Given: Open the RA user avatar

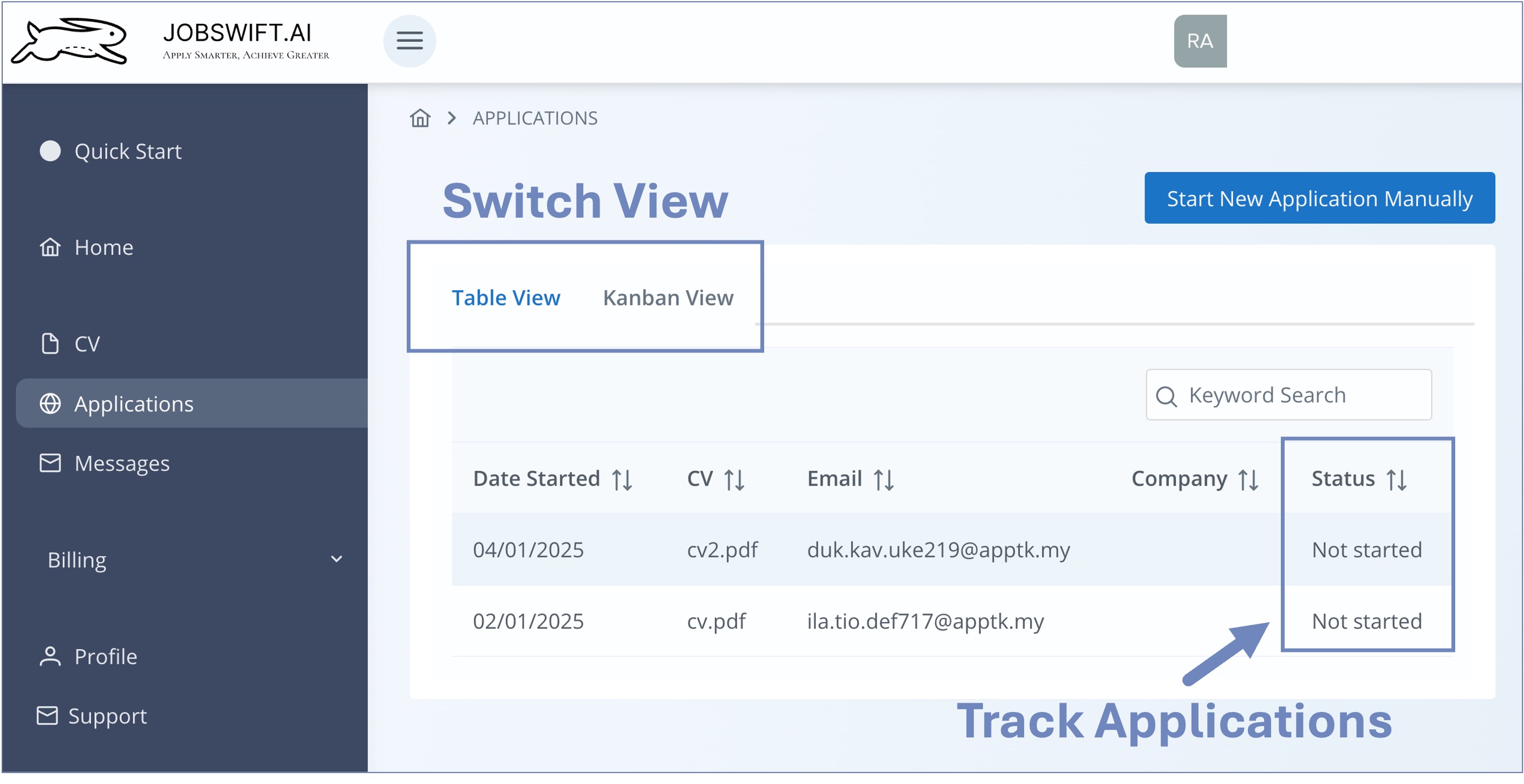Looking at the screenshot, I should click(1200, 41).
